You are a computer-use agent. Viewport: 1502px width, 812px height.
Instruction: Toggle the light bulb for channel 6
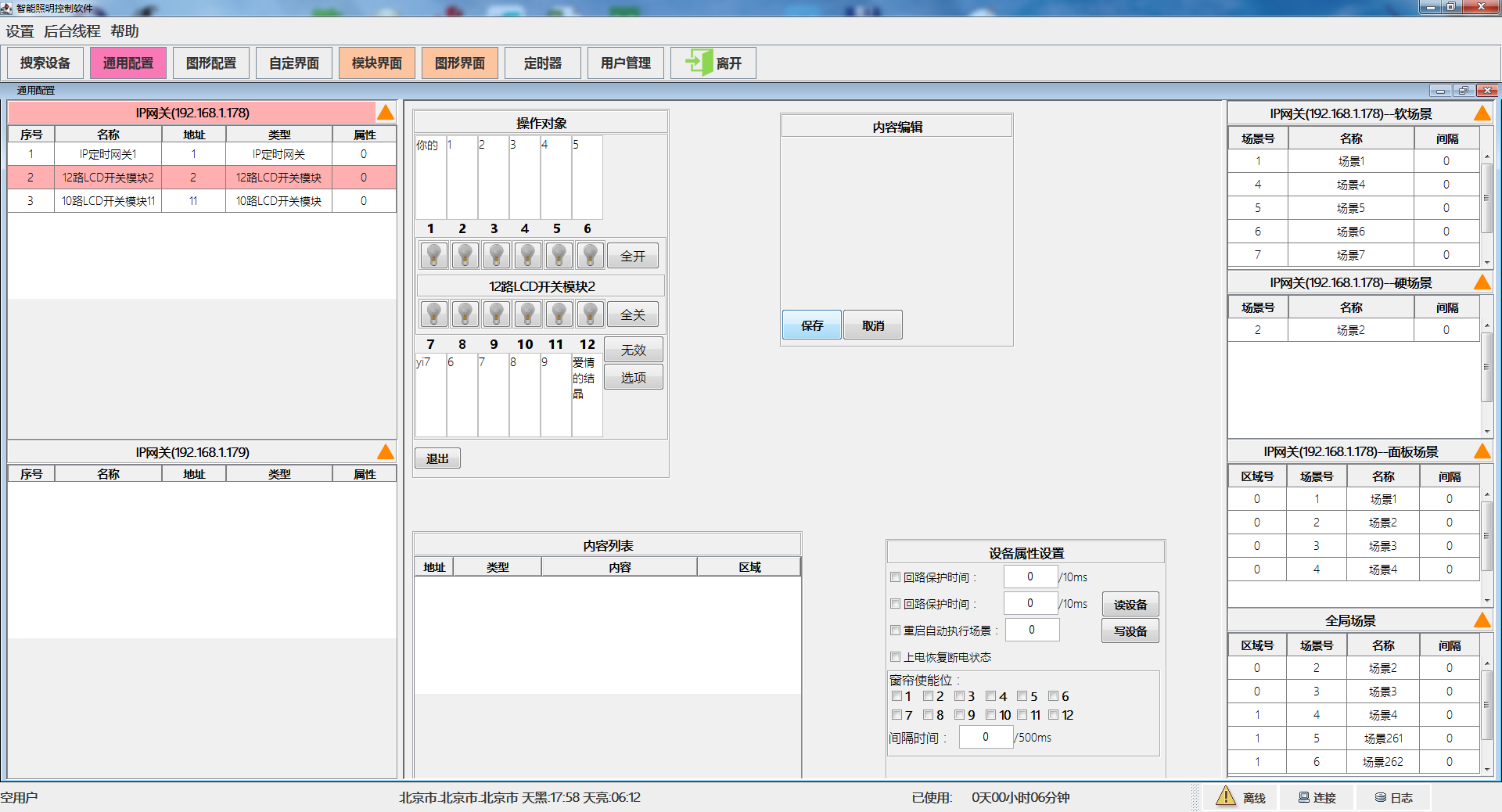(x=590, y=255)
